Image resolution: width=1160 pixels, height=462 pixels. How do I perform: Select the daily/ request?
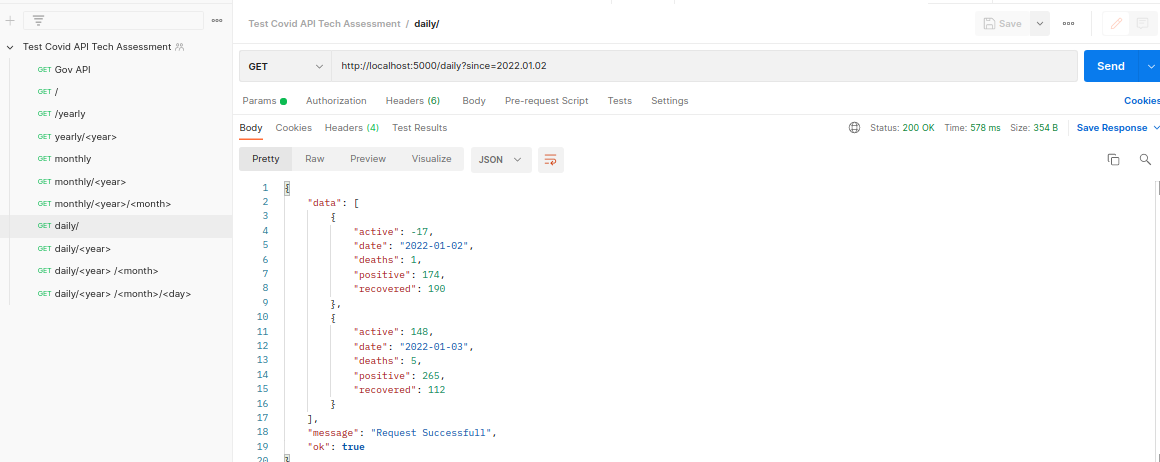point(116,227)
